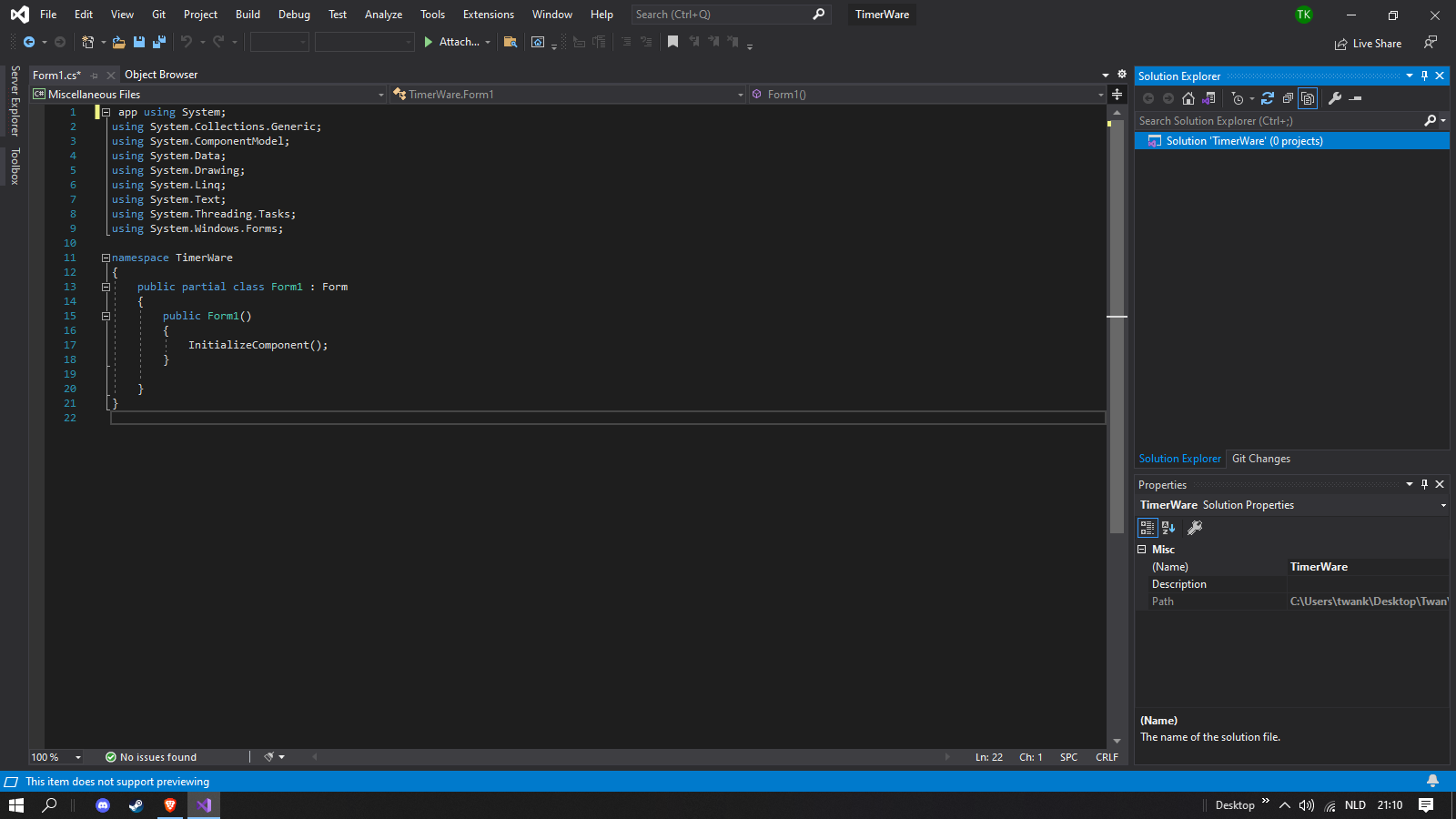Image resolution: width=1456 pixels, height=819 pixels.
Task: Click the Live Share button
Action: click(1368, 44)
